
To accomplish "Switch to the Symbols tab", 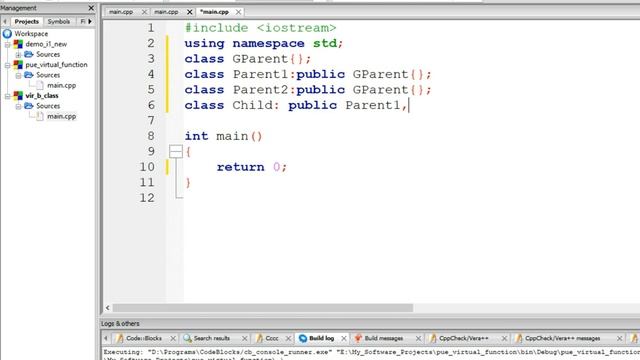I will (x=59, y=21).
